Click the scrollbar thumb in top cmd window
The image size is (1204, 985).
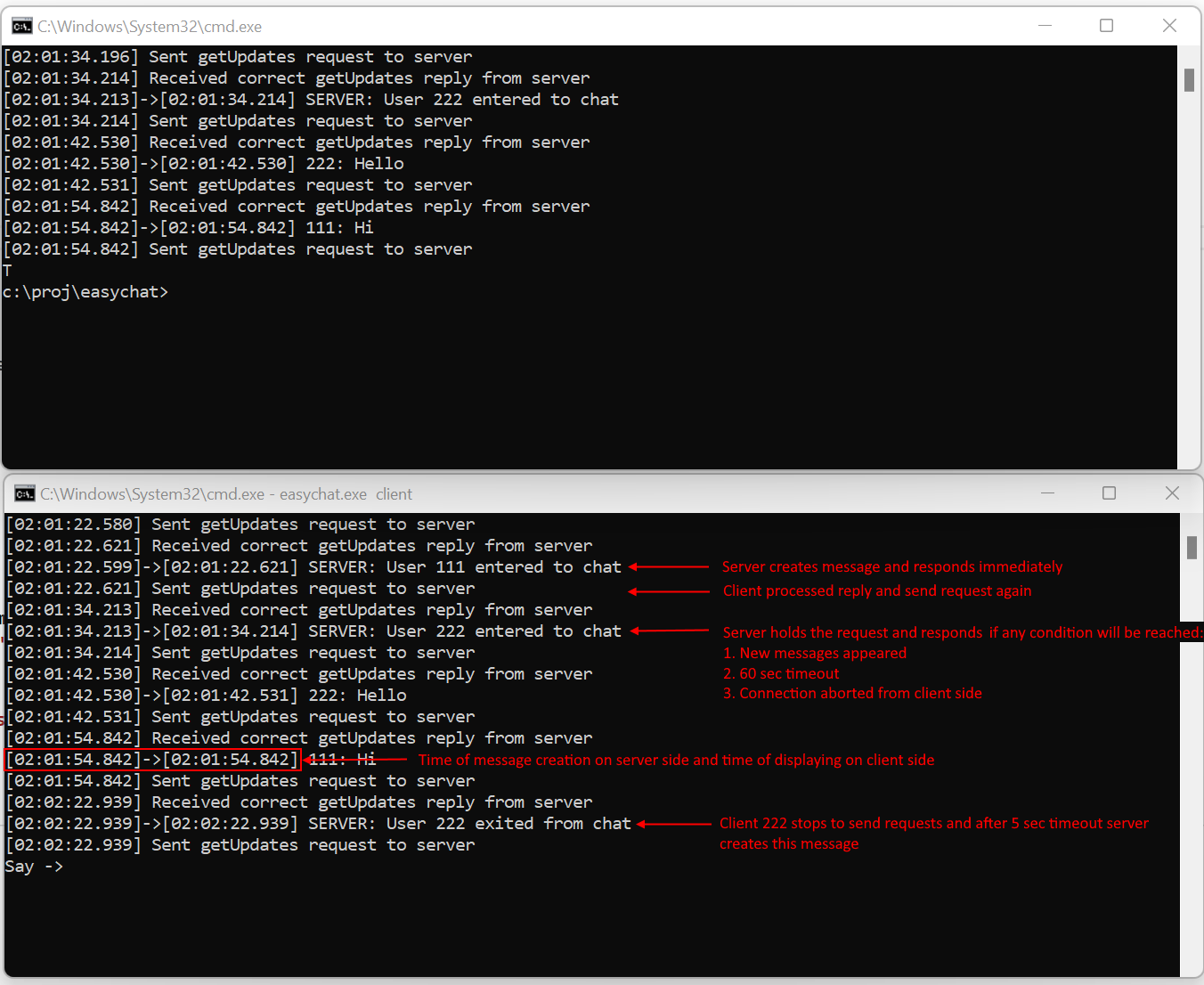pos(1189,80)
